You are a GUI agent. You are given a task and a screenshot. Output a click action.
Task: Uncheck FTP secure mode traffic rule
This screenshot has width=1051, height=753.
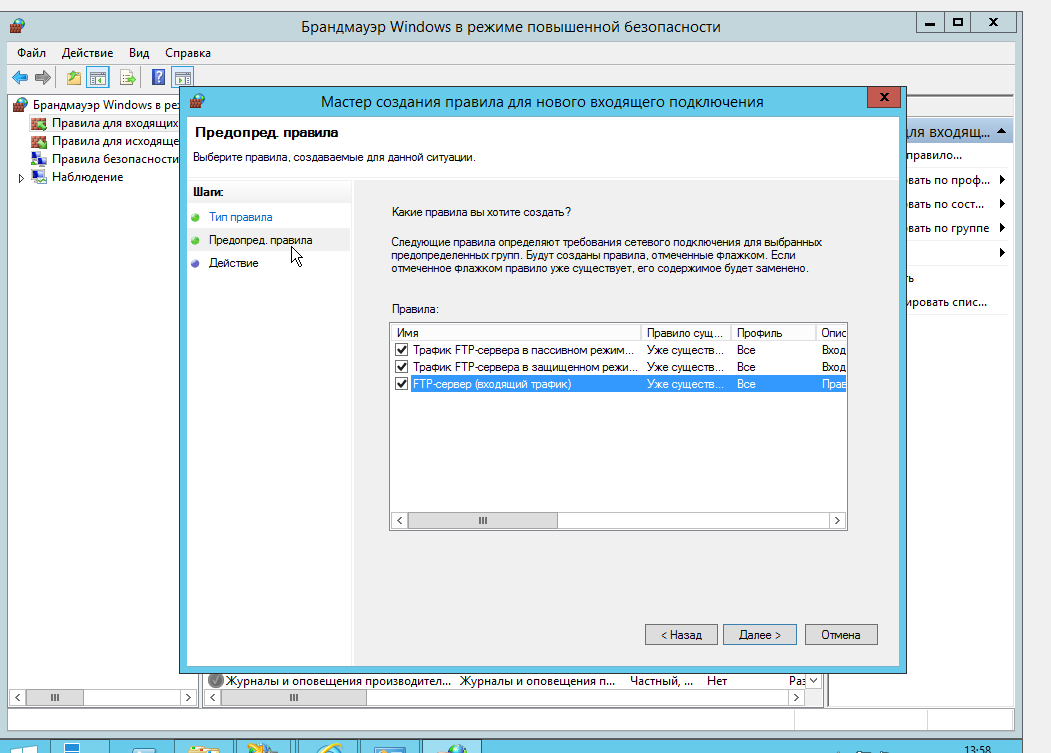[401, 367]
